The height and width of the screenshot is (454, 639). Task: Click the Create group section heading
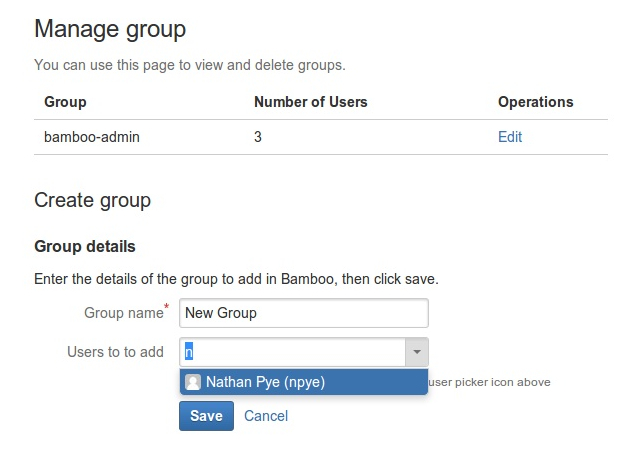click(92, 200)
